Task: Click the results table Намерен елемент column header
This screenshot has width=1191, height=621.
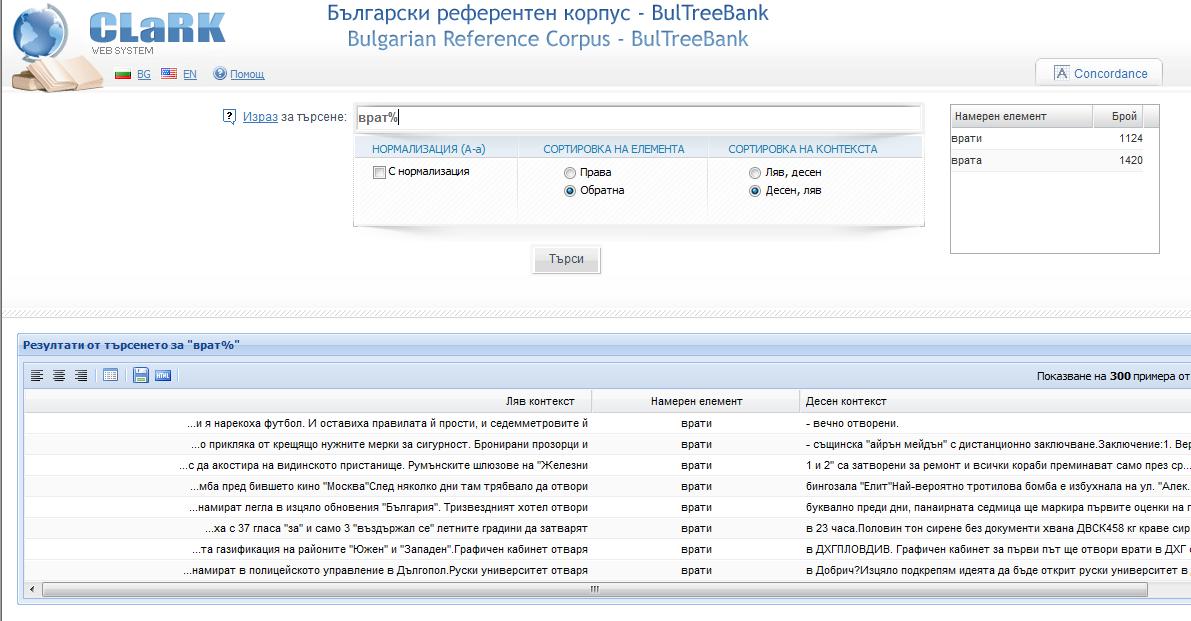Action: tap(697, 401)
